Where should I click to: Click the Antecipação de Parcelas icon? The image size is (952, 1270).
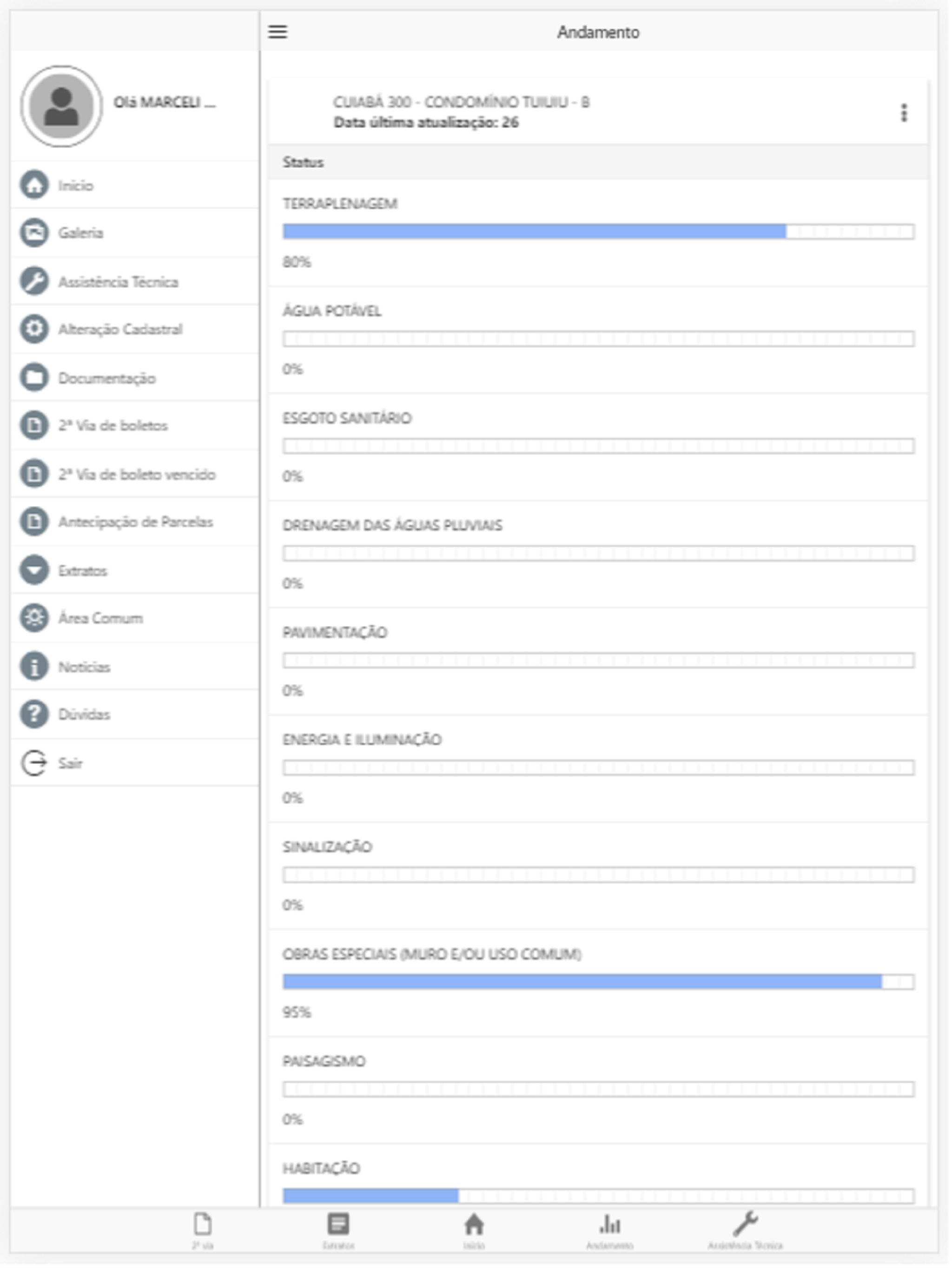click(x=34, y=521)
